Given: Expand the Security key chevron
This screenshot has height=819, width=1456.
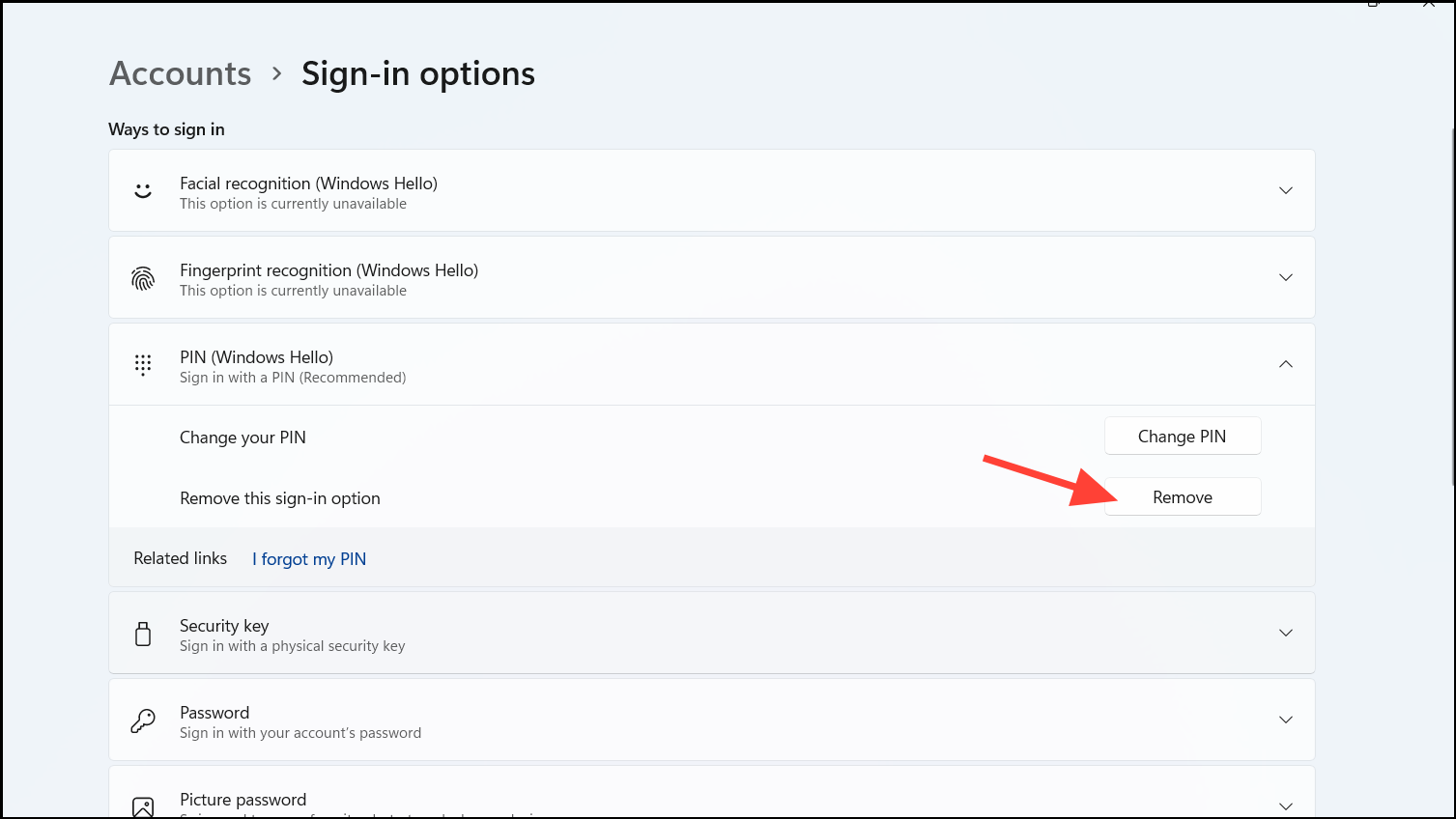Looking at the screenshot, I should click(1286, 633).
